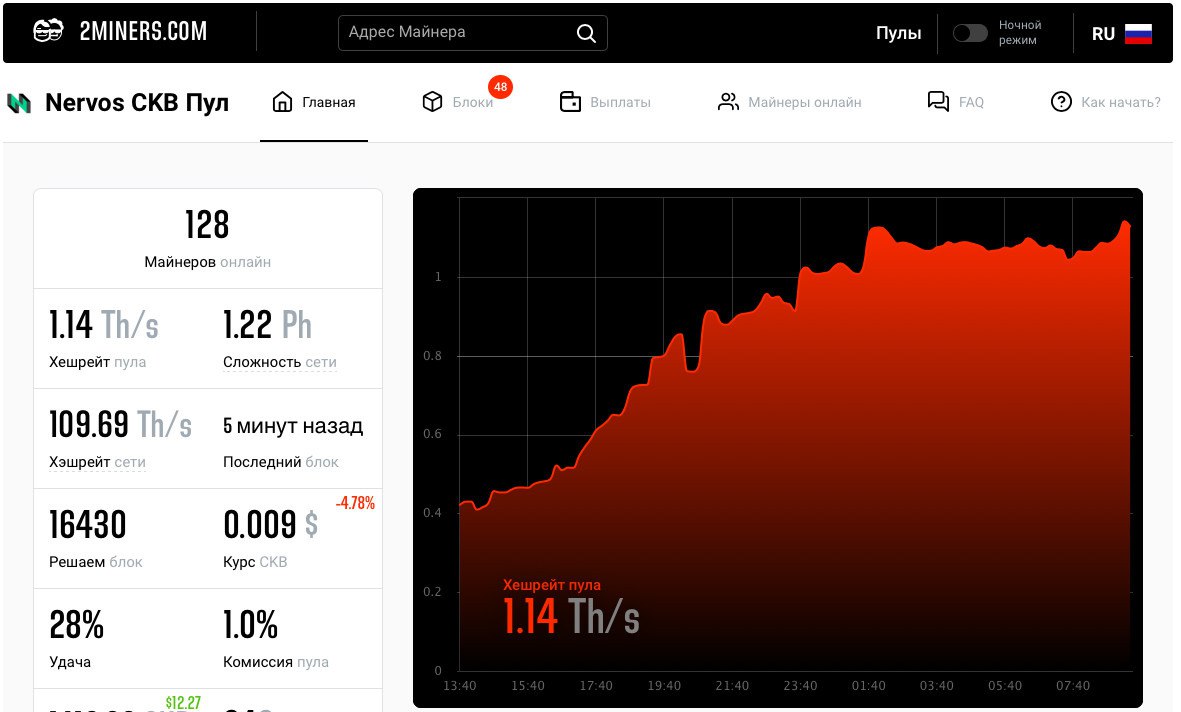Click the magnifying glass search icon
The width and height of the screenshot is (1181, 712).
click(x=585, y=32)
